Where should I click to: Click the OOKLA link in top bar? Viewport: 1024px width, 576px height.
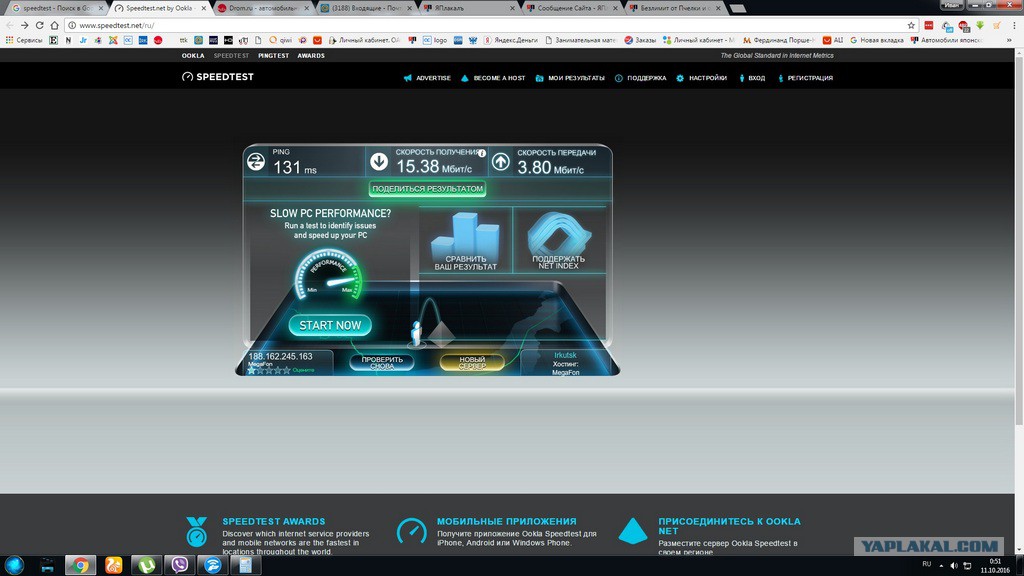pos(193,56)
